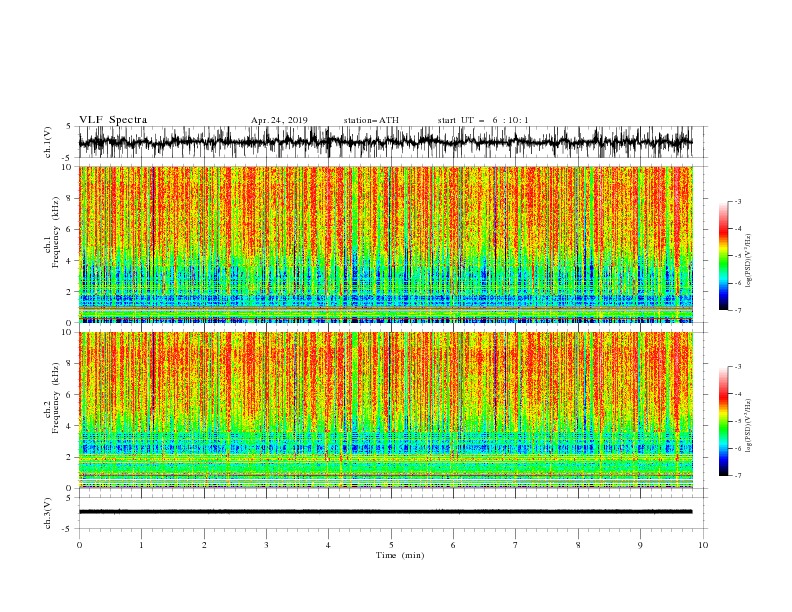Click time axis tick label "9"
The height and width of the screenshot is (612, 792).
[640, 545]
